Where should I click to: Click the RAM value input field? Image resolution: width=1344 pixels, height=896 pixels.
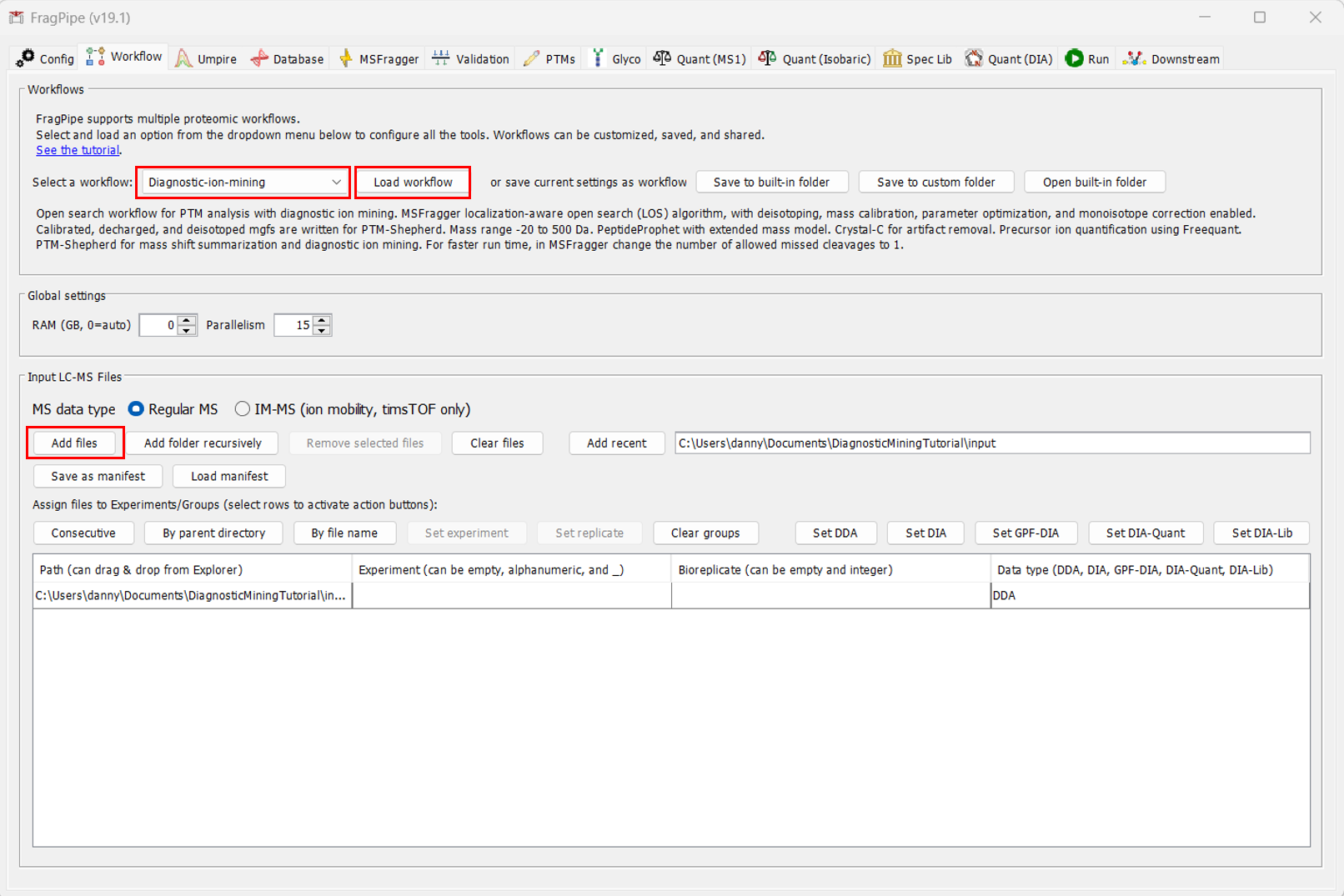click(159, 325)
